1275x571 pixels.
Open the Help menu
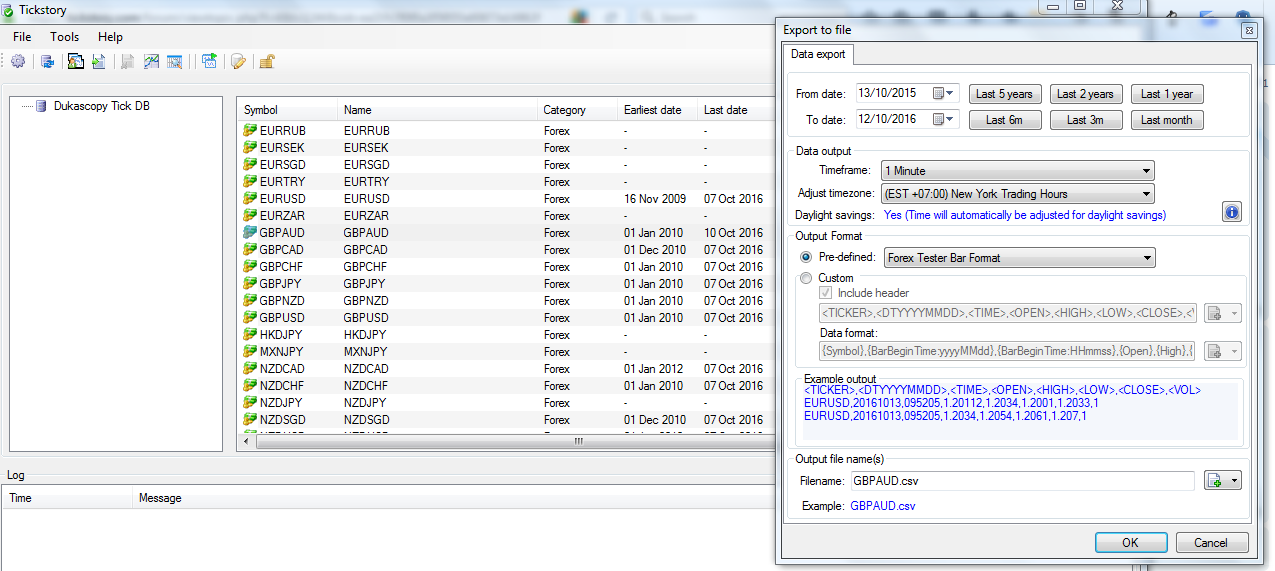[x=111, y=37]
